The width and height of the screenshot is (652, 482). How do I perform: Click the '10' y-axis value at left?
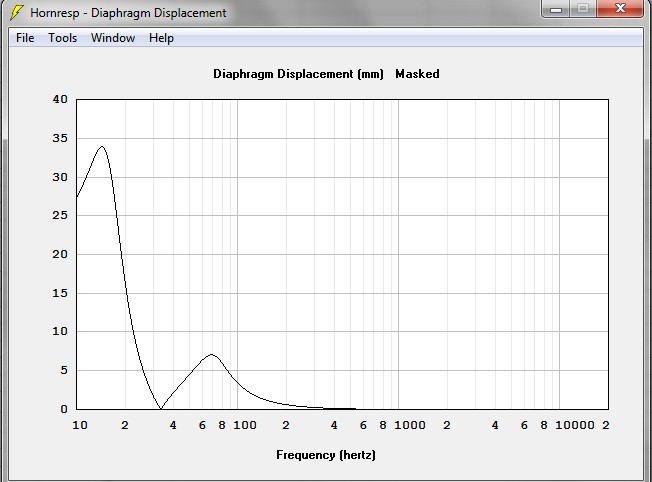pos(60,331)
